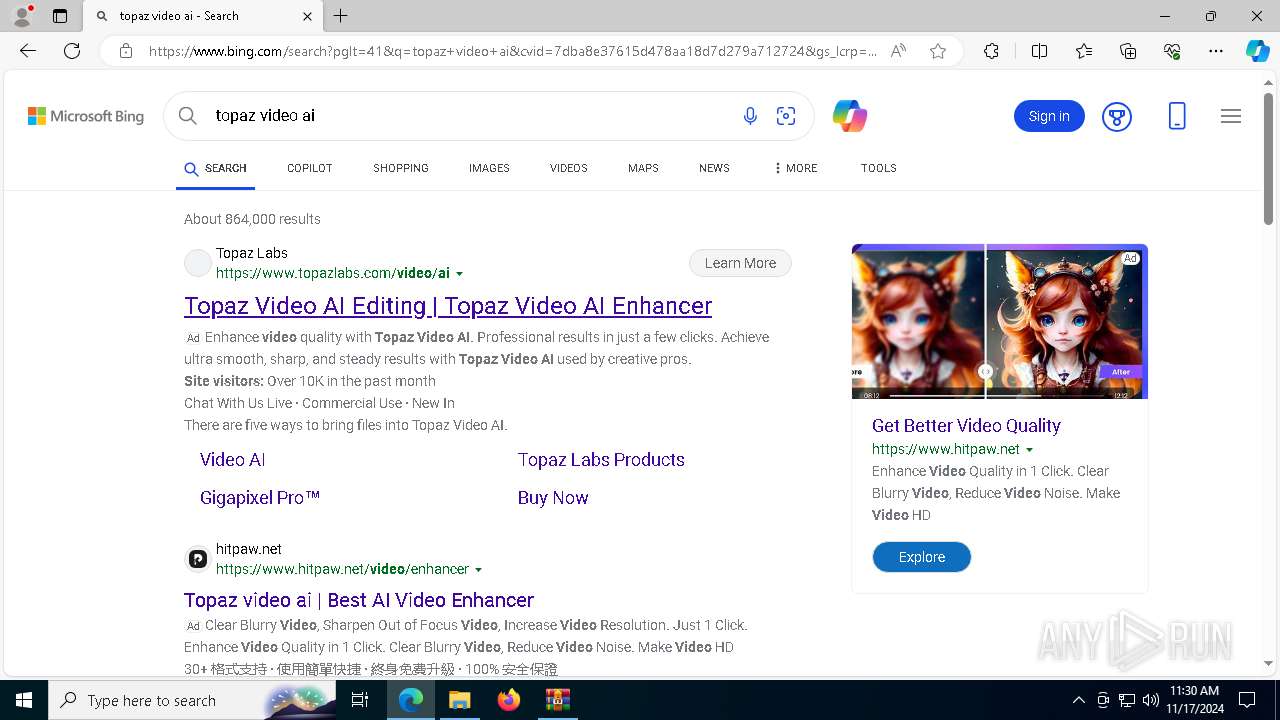
Task: Open Buy Now sitelink
Action: pos(553,498)
